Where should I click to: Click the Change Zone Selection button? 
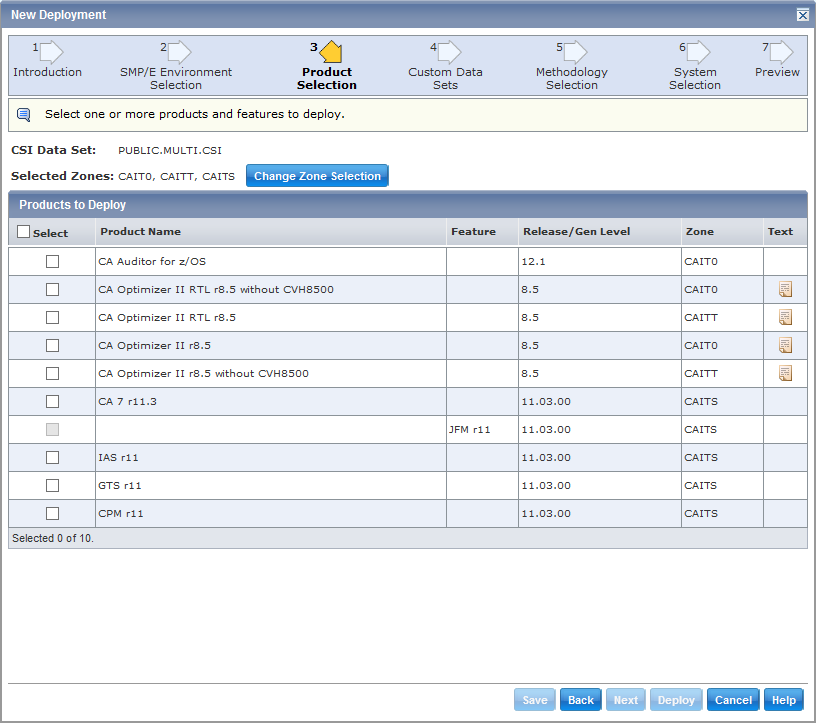click(x=317, y=175)
